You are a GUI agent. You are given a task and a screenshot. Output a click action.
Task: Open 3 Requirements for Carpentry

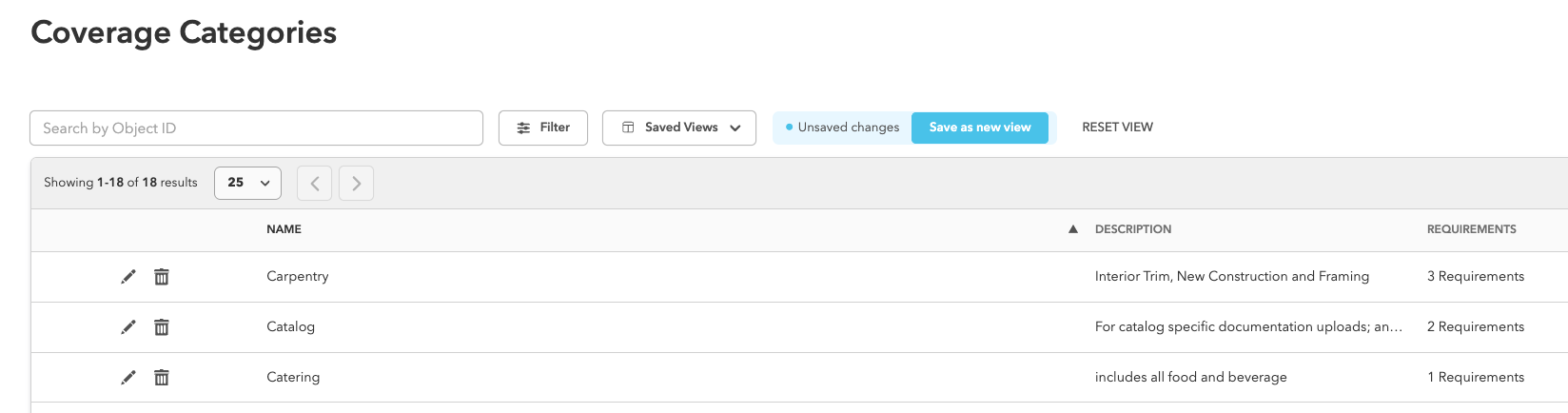(x=1476, y=276)
